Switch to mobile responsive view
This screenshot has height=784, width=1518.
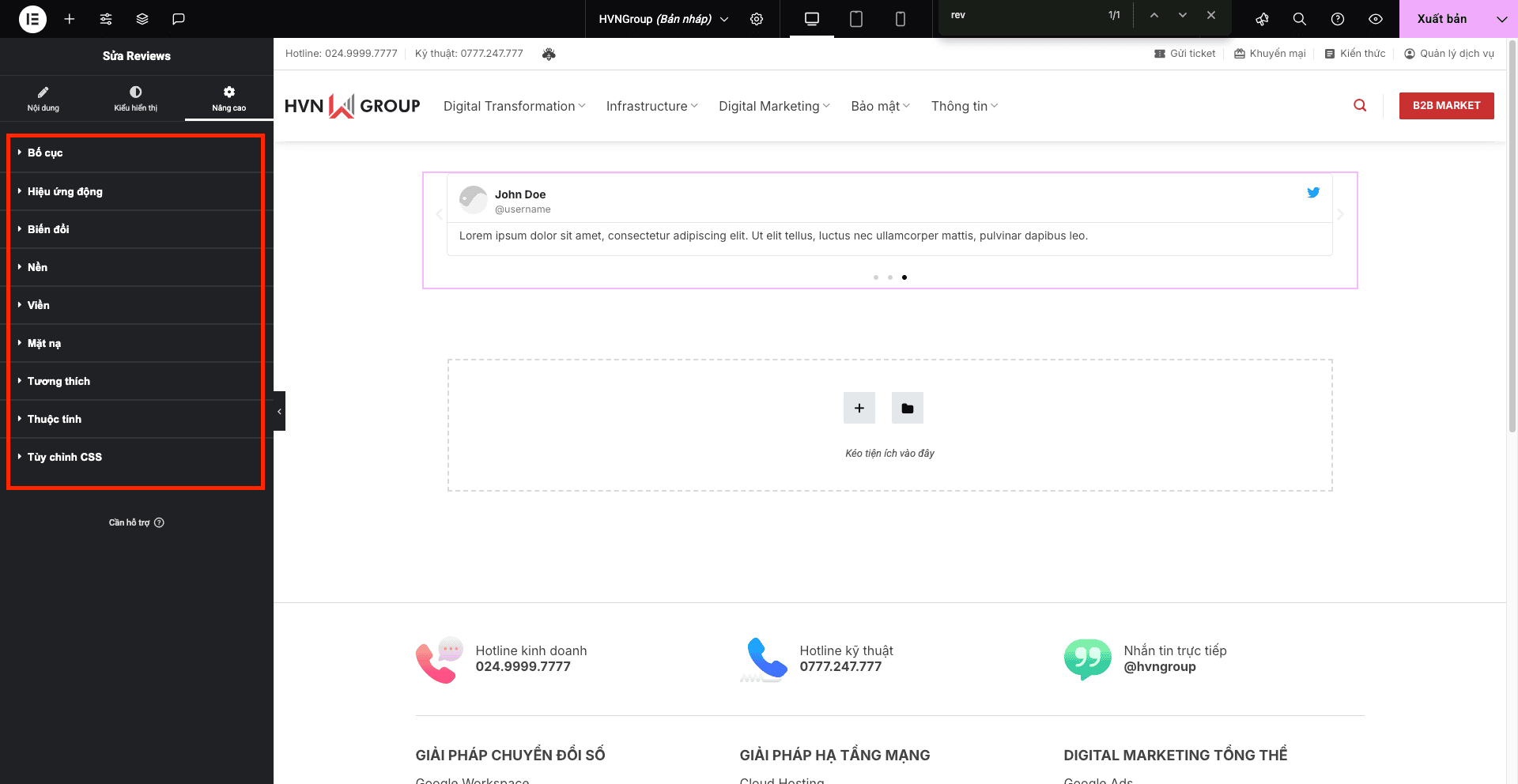tap(900, 19)
